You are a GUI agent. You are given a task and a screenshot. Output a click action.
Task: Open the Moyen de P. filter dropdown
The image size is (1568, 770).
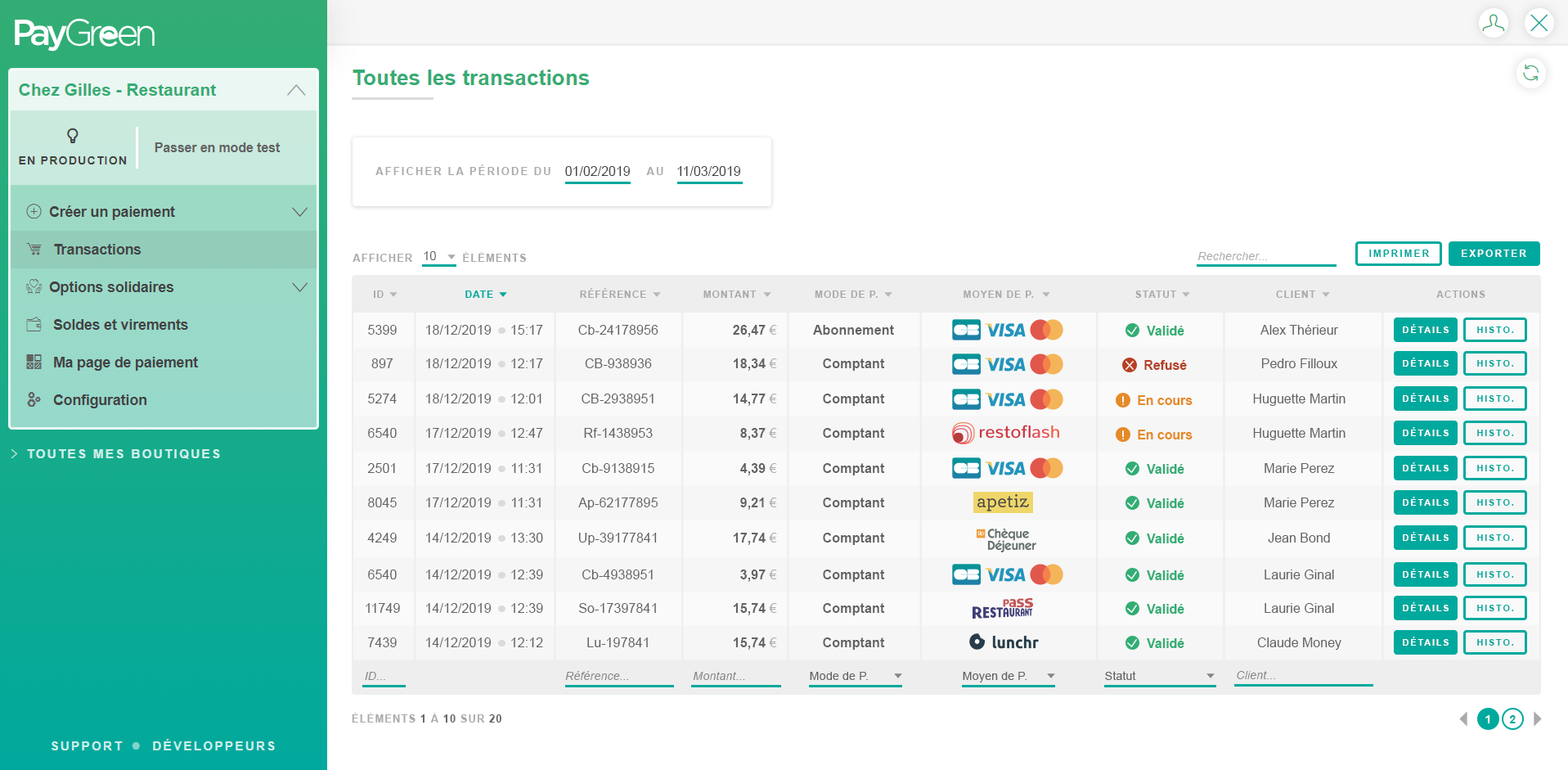1008,676
